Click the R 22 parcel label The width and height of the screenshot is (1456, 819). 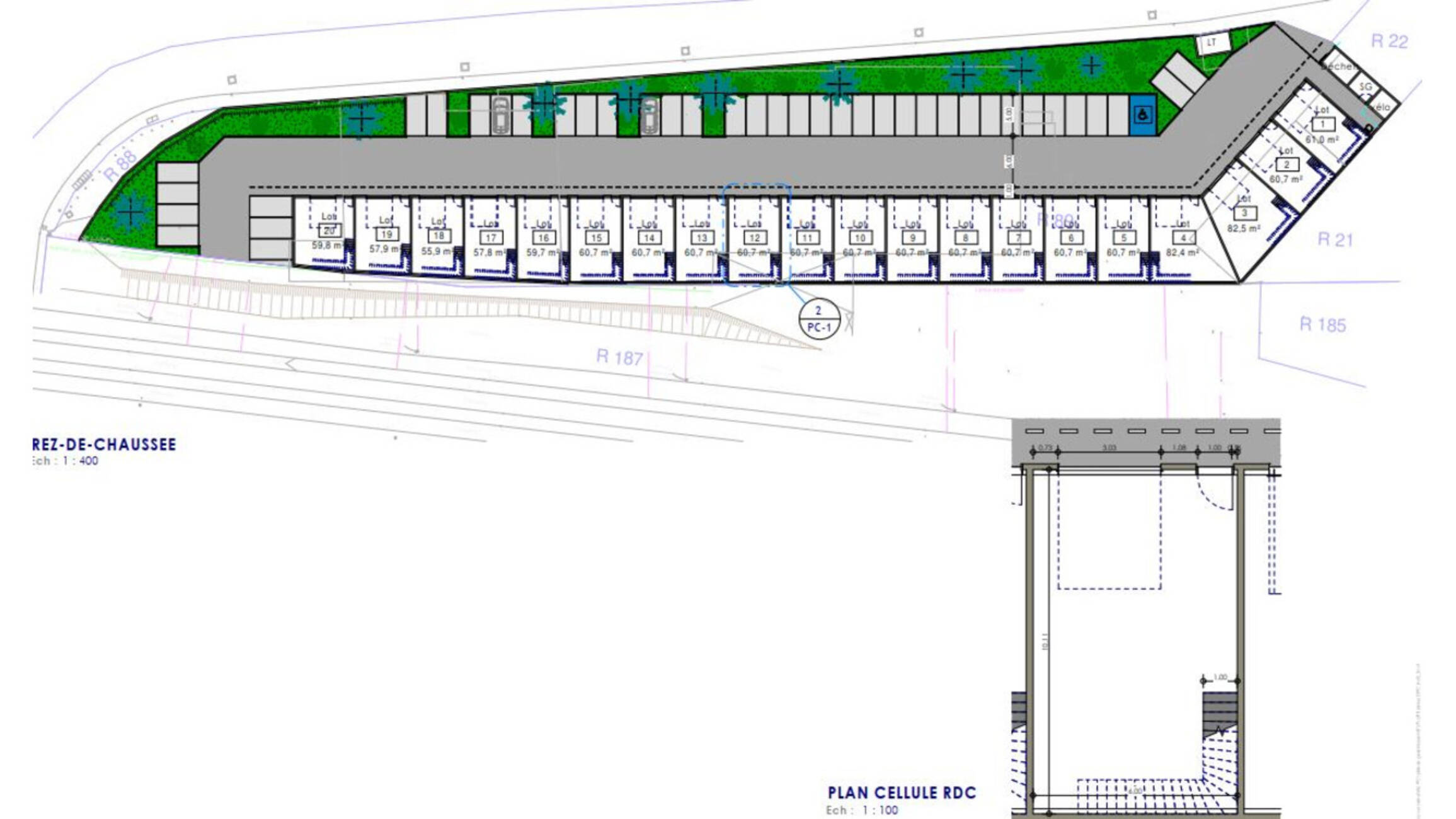[1389, 42]
